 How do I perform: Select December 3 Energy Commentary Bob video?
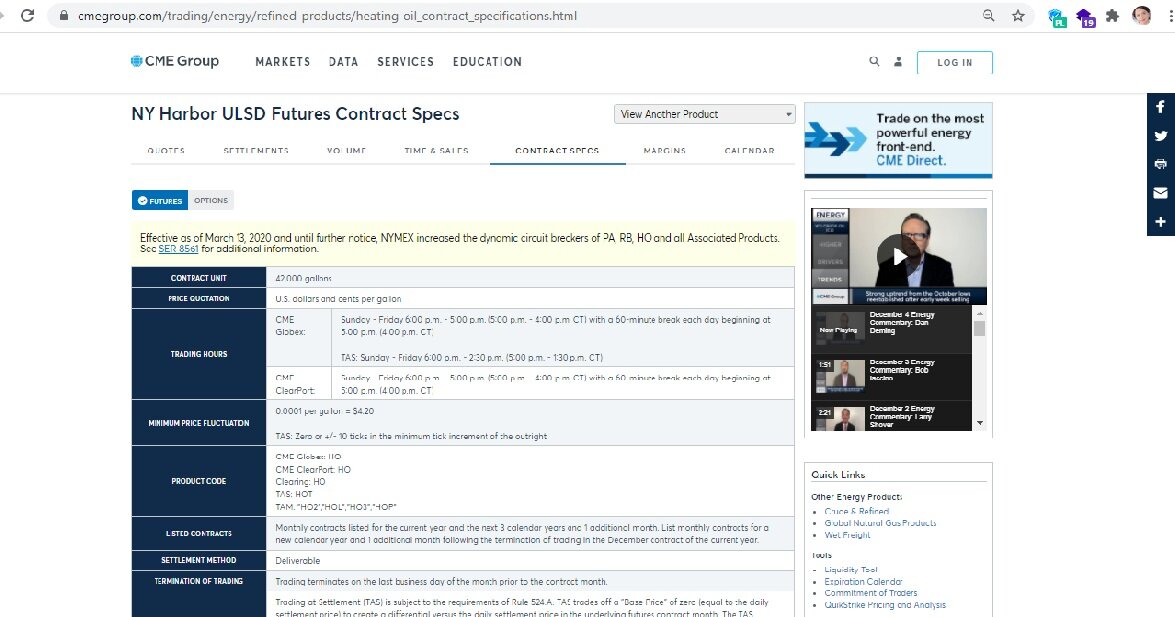pyautogui.click(x=892, y=377)
